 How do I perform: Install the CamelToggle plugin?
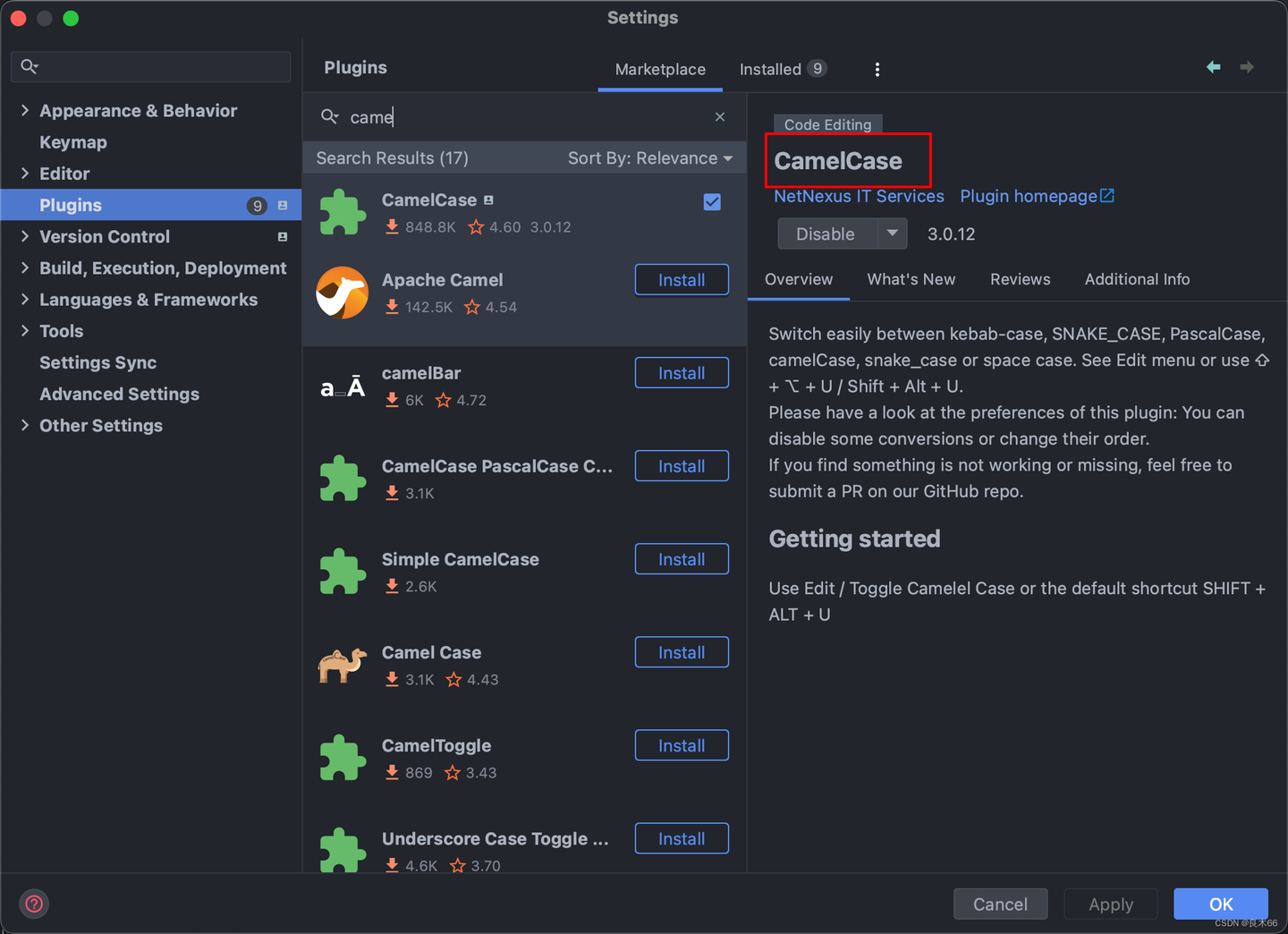[x=682, y=745]
